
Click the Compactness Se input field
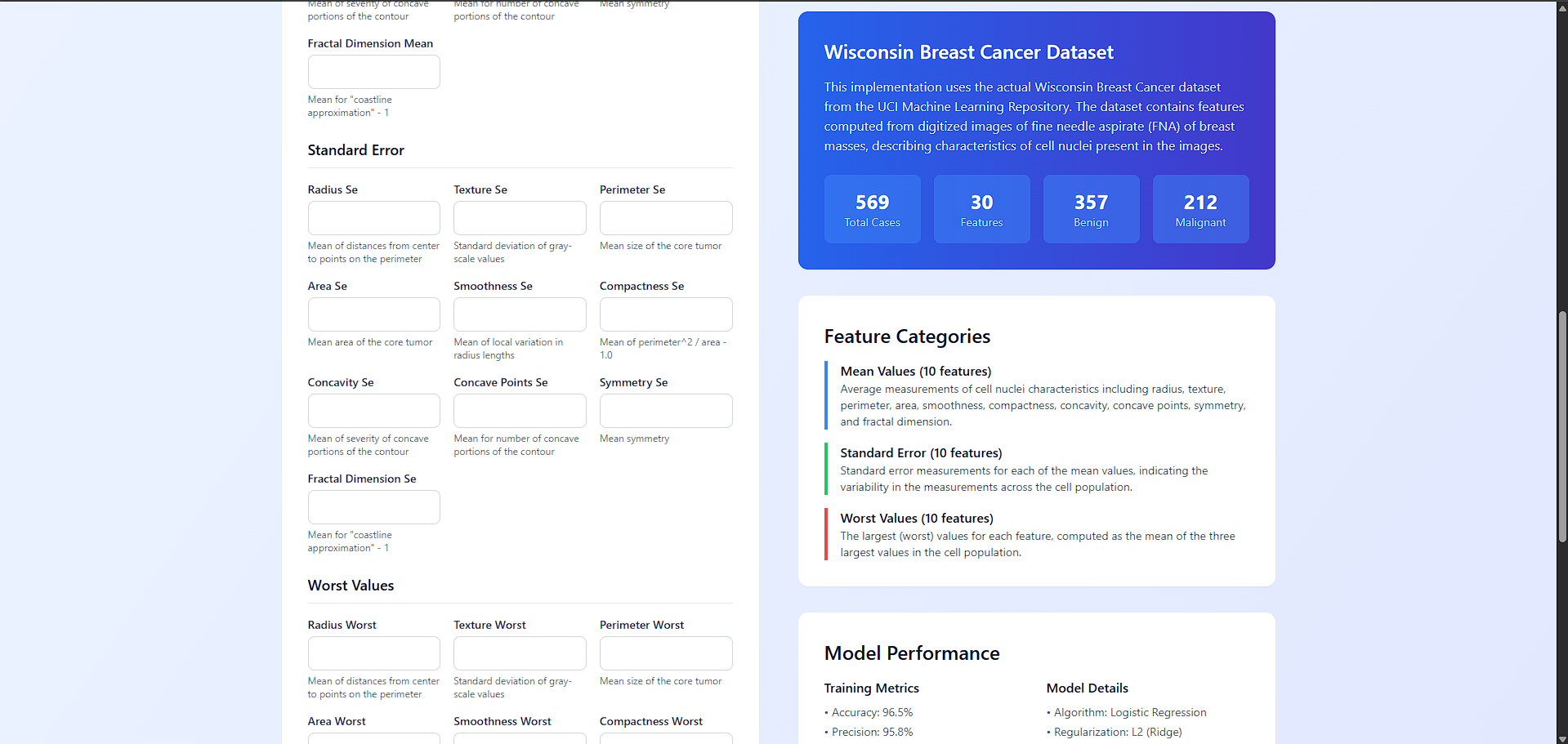point(666,314)
